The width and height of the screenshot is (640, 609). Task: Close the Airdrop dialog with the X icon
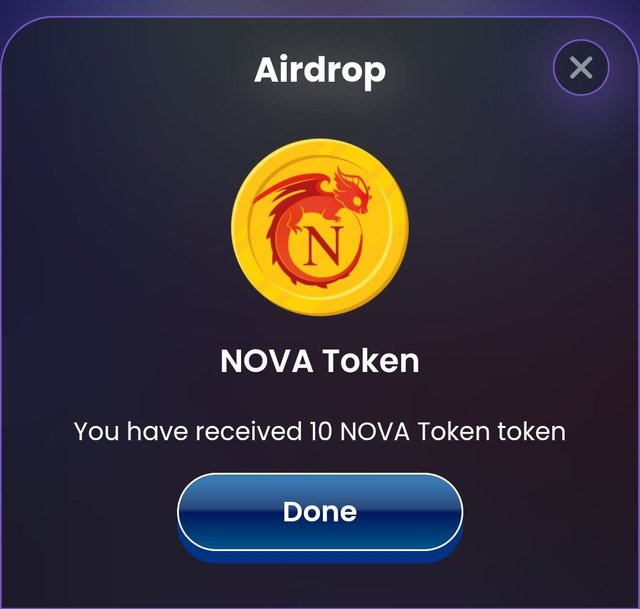[x=581, y=68]
